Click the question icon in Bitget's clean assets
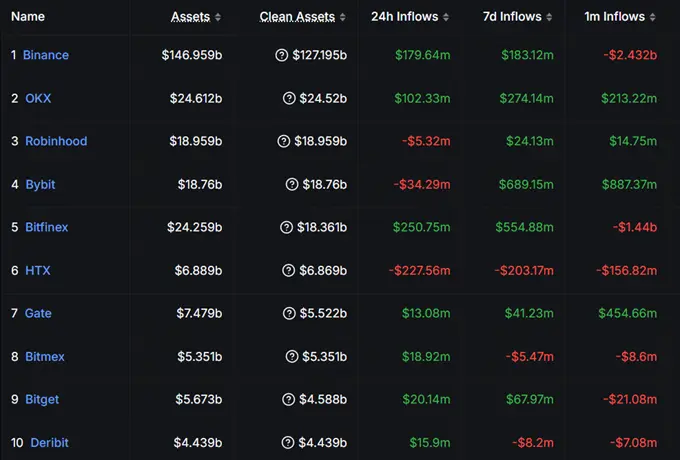The width and height of the screenshot is (680, 460). (289, 399)
